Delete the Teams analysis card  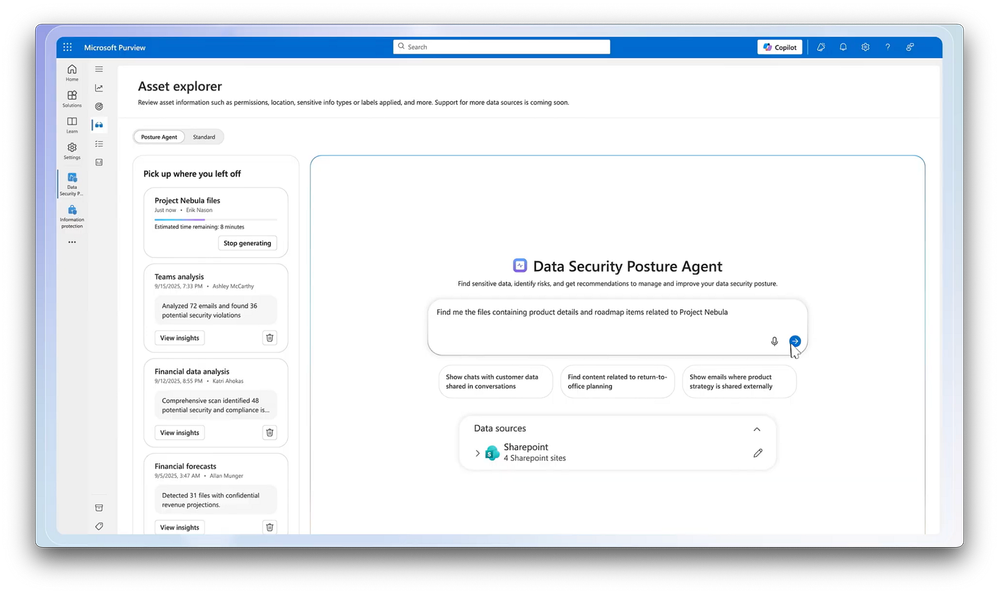[x=270, y=338]
